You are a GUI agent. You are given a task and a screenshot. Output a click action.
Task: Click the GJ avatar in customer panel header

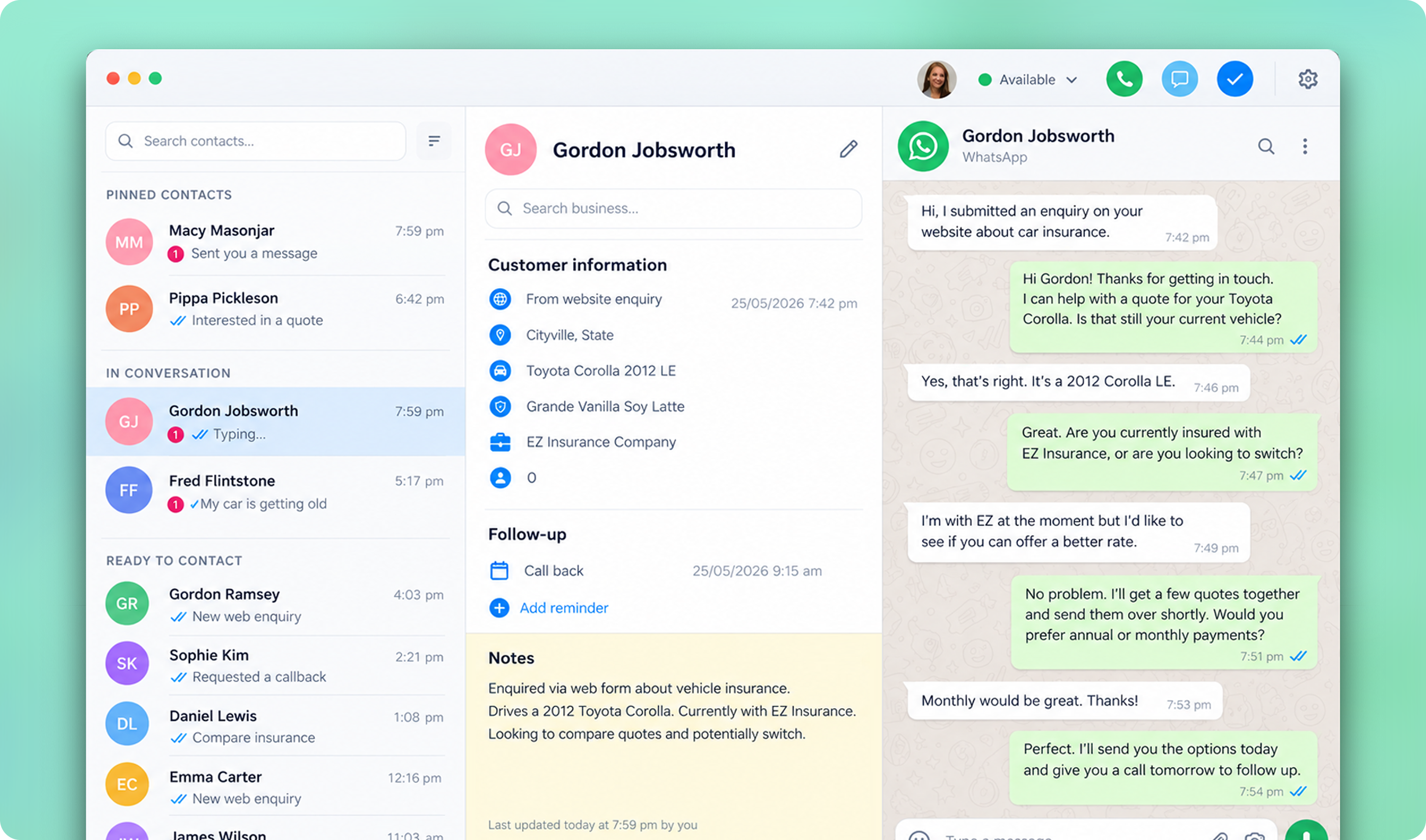511,150
